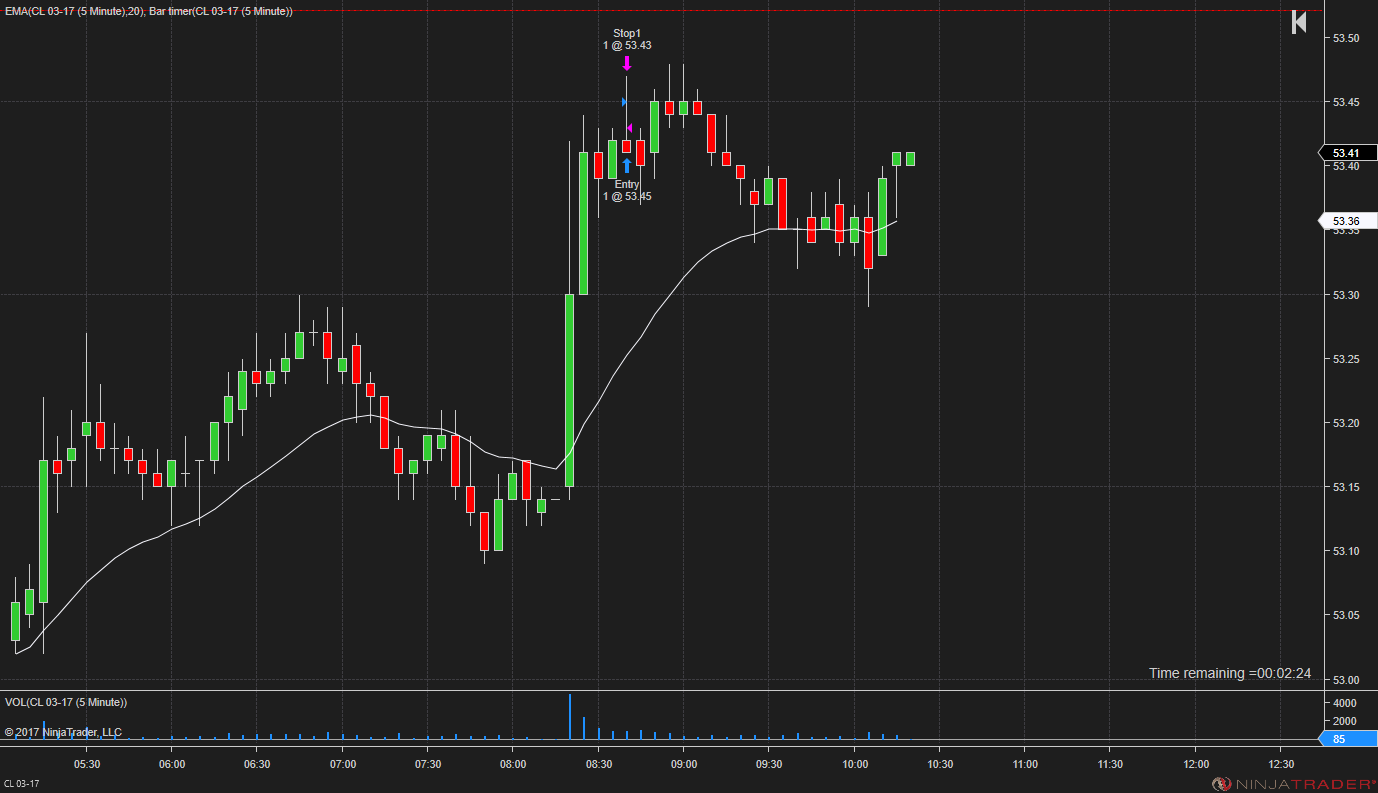This screenshot has height=793, width=1378.
Task: Click the "09:00" time axis label
Action: pyautogui.click(x=684, y=764)
